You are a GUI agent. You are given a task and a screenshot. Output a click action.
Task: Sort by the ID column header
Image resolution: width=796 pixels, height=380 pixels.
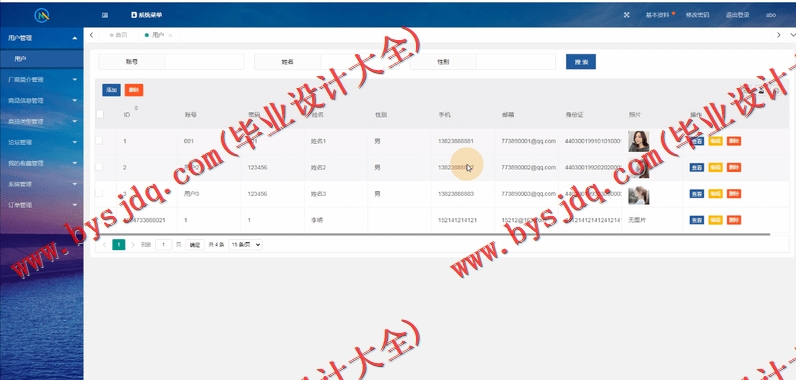coord(127,115)
